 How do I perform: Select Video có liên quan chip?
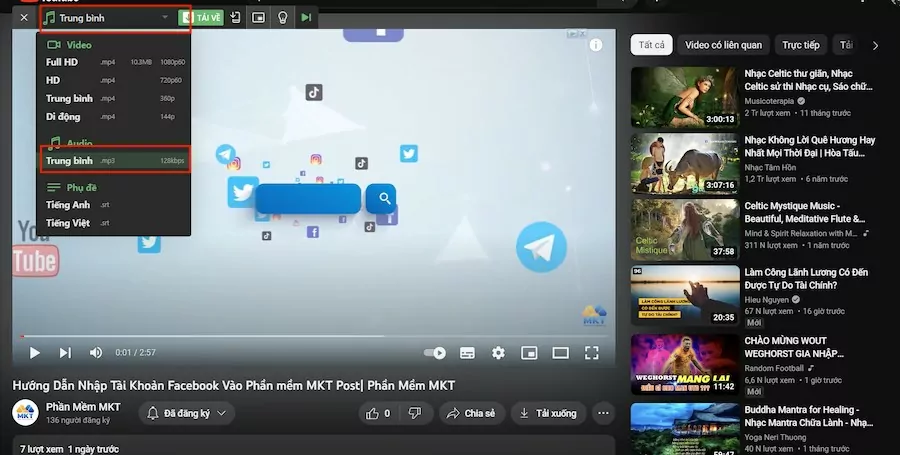coord(723,45)
